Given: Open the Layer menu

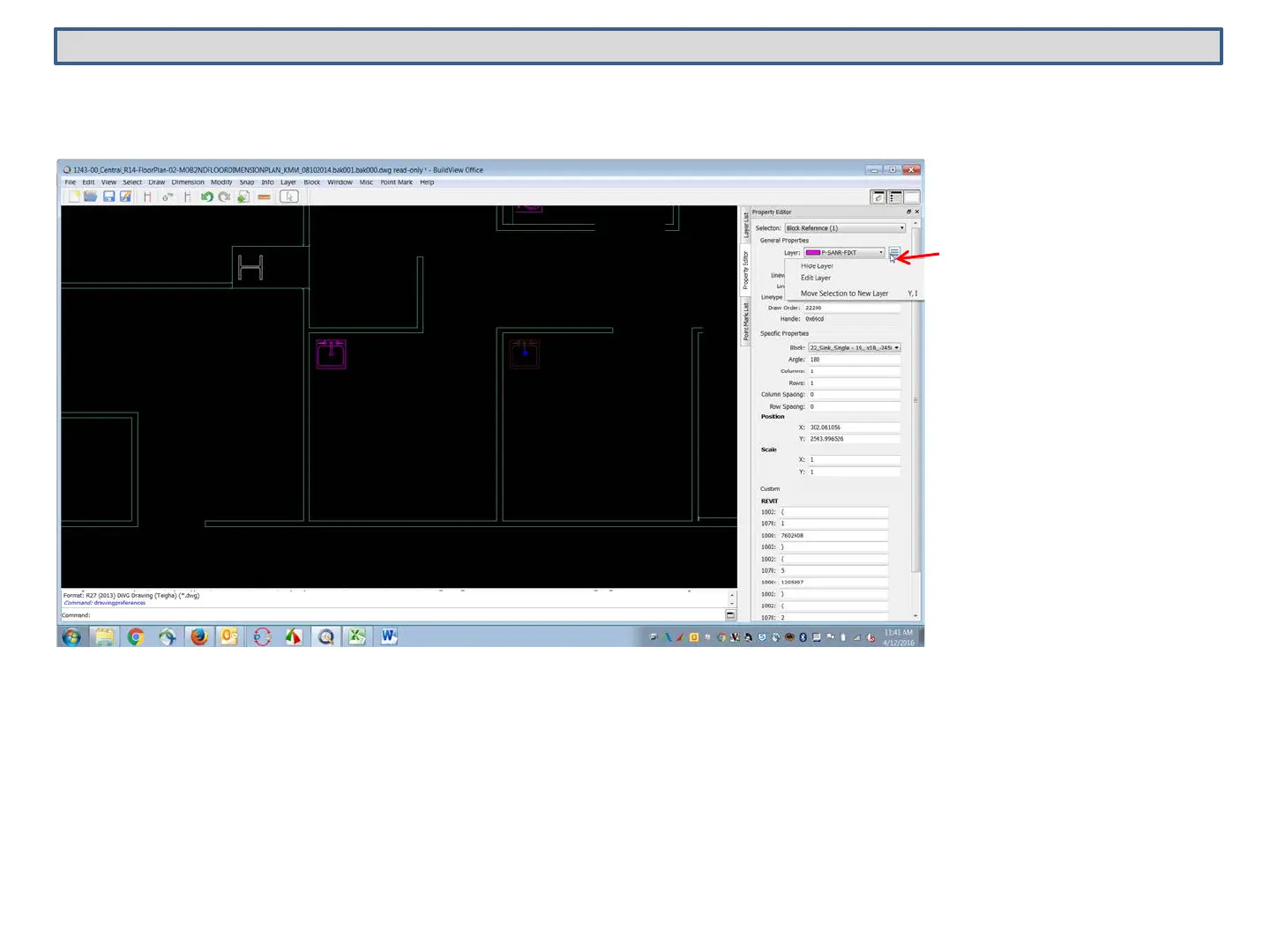Looking at the screenshot, I should (x=288, y=182).
